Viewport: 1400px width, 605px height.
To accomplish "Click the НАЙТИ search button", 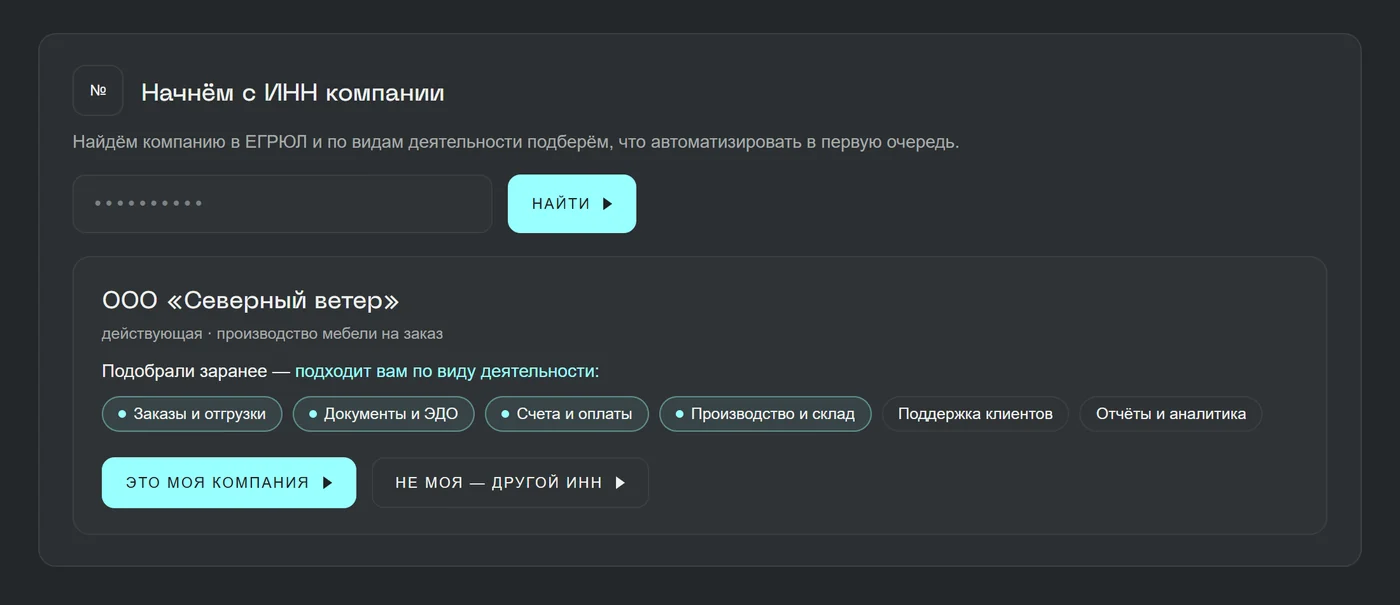I will click(572, 204).
